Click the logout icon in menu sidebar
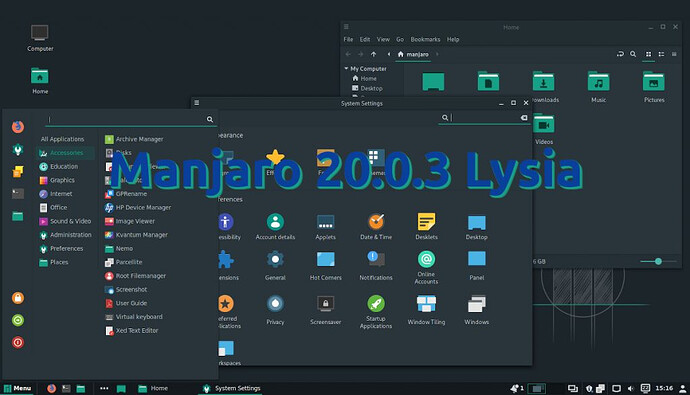 pos(18,320)
